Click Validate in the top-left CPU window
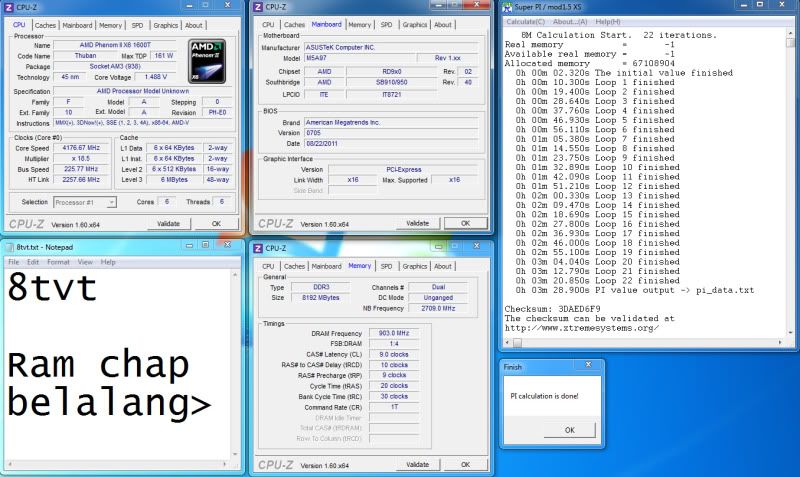Image resolution: width=800 pixels, height=477 pixels. click(x=168, y=224)
